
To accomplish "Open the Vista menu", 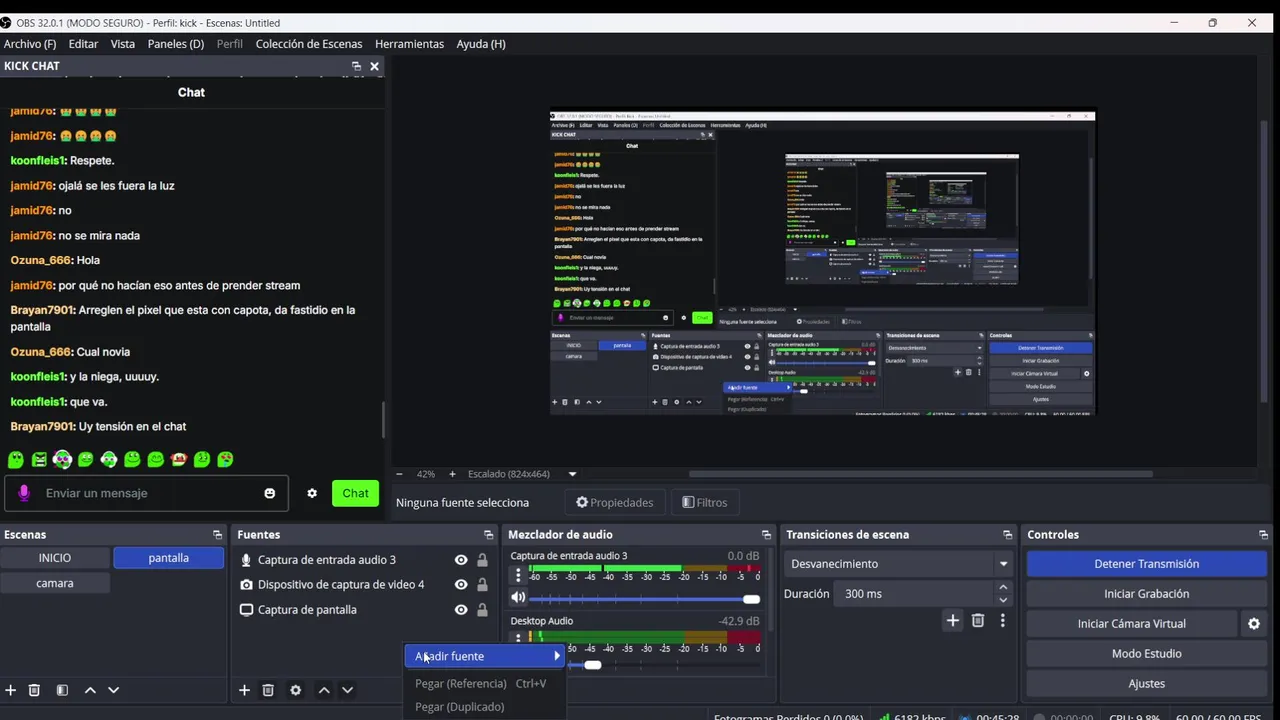I will pyautogui.click(x=123, y=44).
